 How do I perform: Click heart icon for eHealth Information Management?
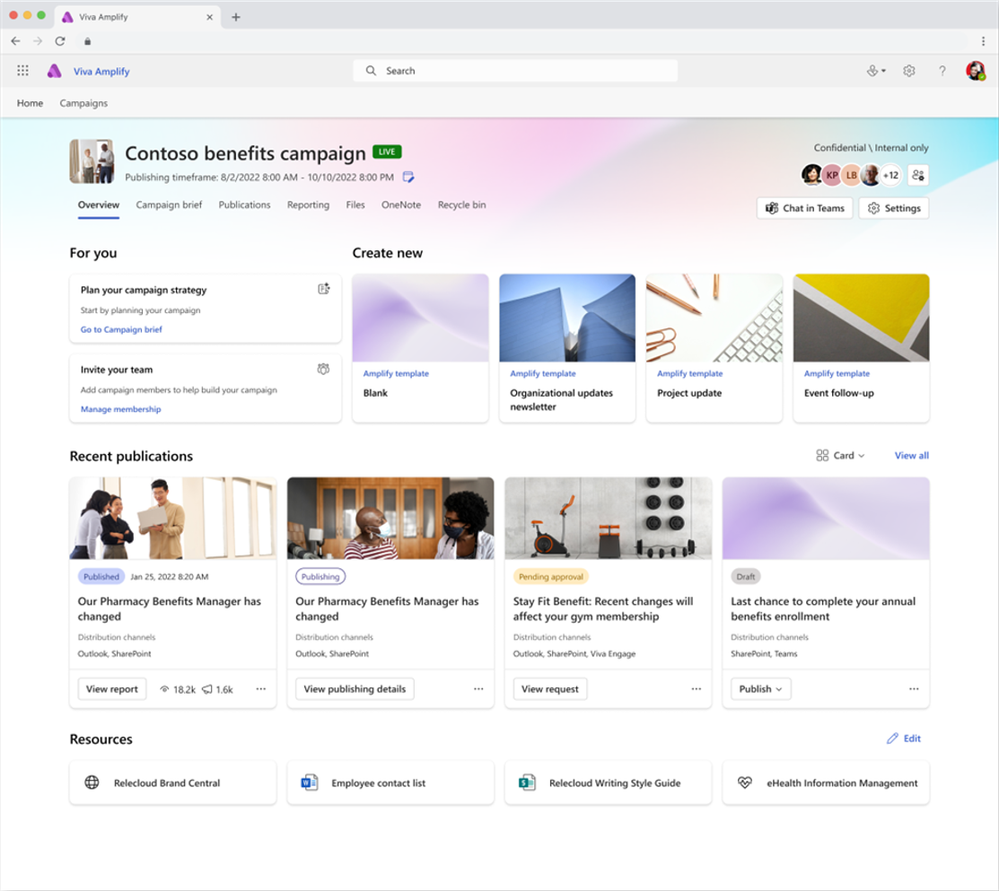744,782
